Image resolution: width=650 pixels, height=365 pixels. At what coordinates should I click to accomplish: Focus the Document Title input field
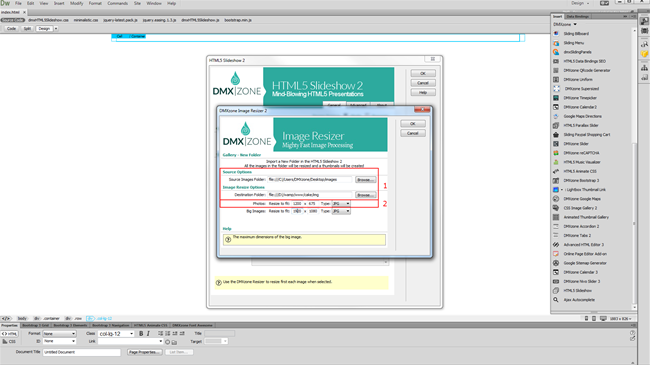coord(82,352)
